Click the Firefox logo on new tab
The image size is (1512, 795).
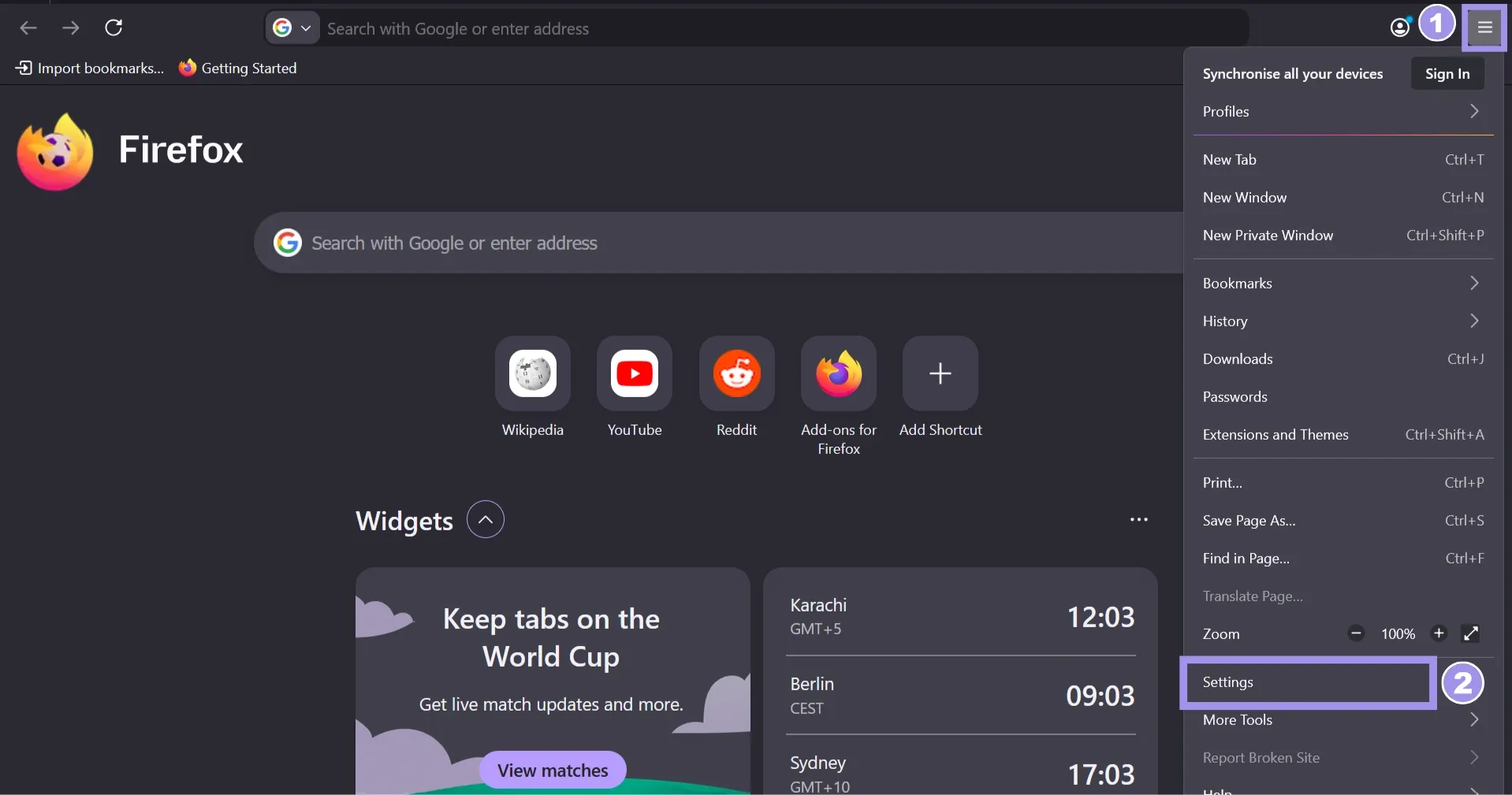point(55,150)
